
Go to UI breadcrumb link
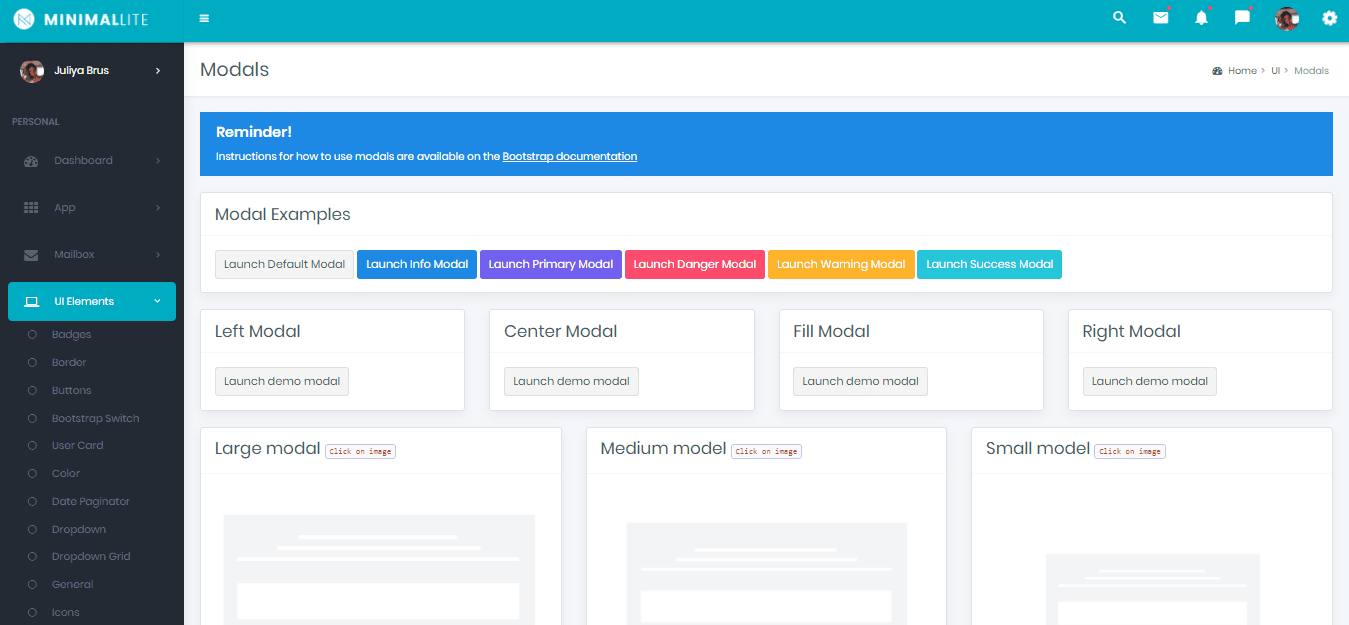[x=1276, y=71]
